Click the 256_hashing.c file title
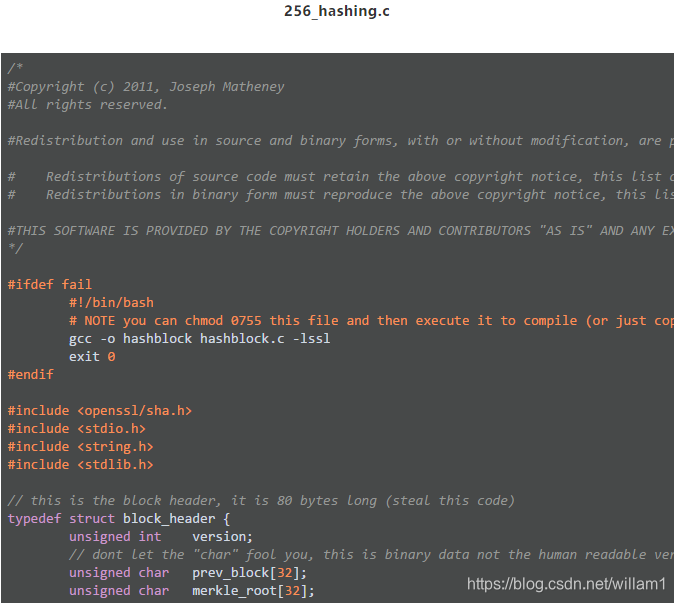 [337, 11]
